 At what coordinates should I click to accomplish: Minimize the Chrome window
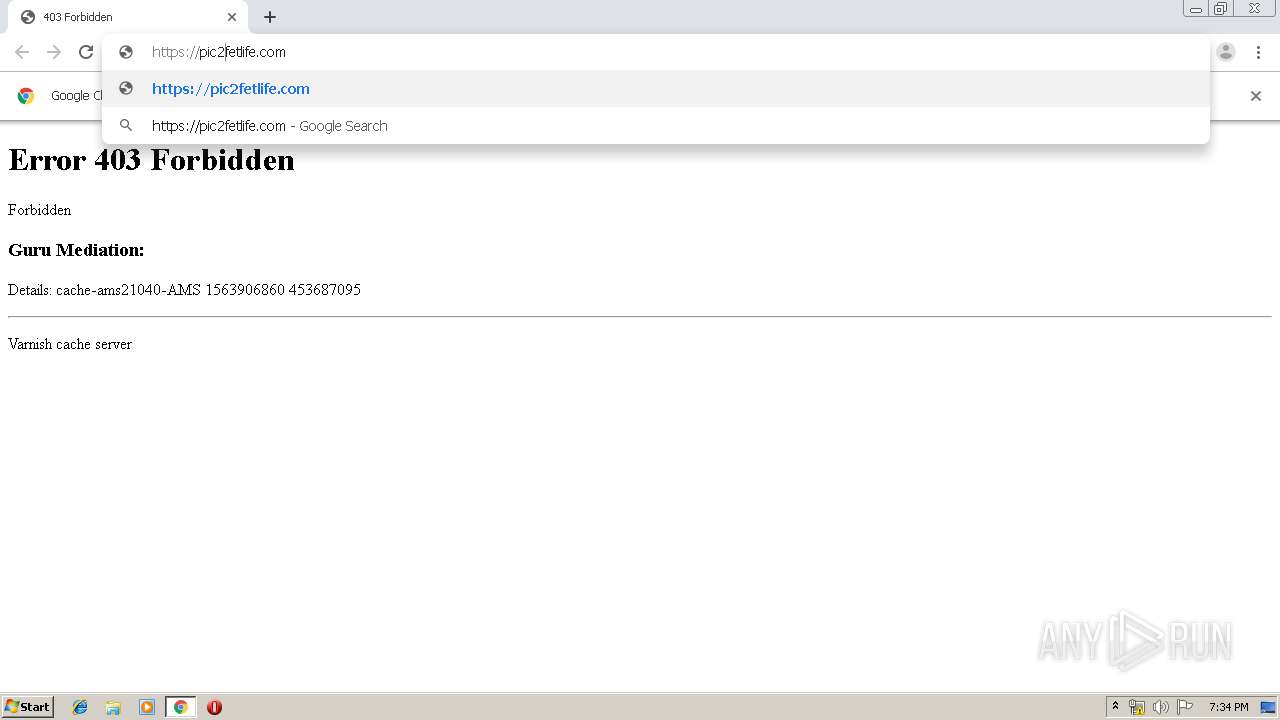[x=1196, y=8]
